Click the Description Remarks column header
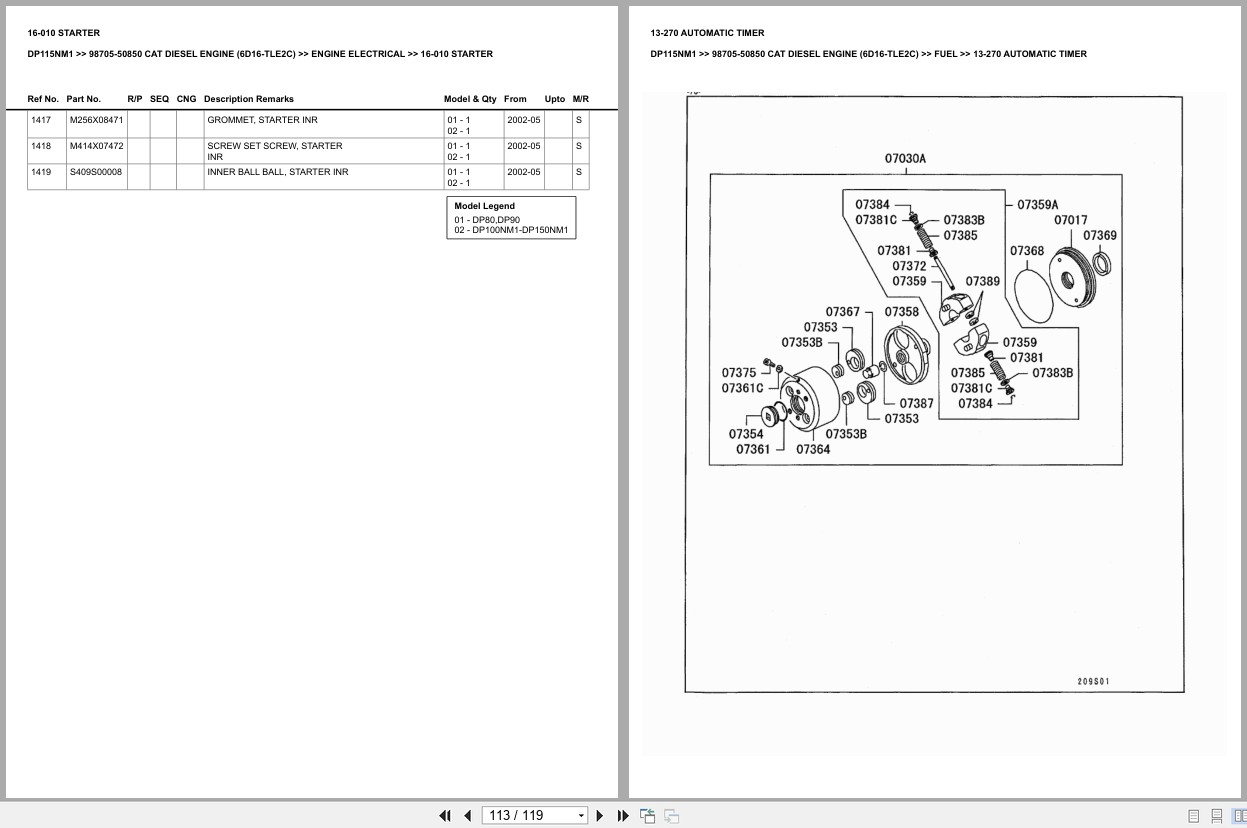This screenshot has width=1247, height=828. (249, 99)
